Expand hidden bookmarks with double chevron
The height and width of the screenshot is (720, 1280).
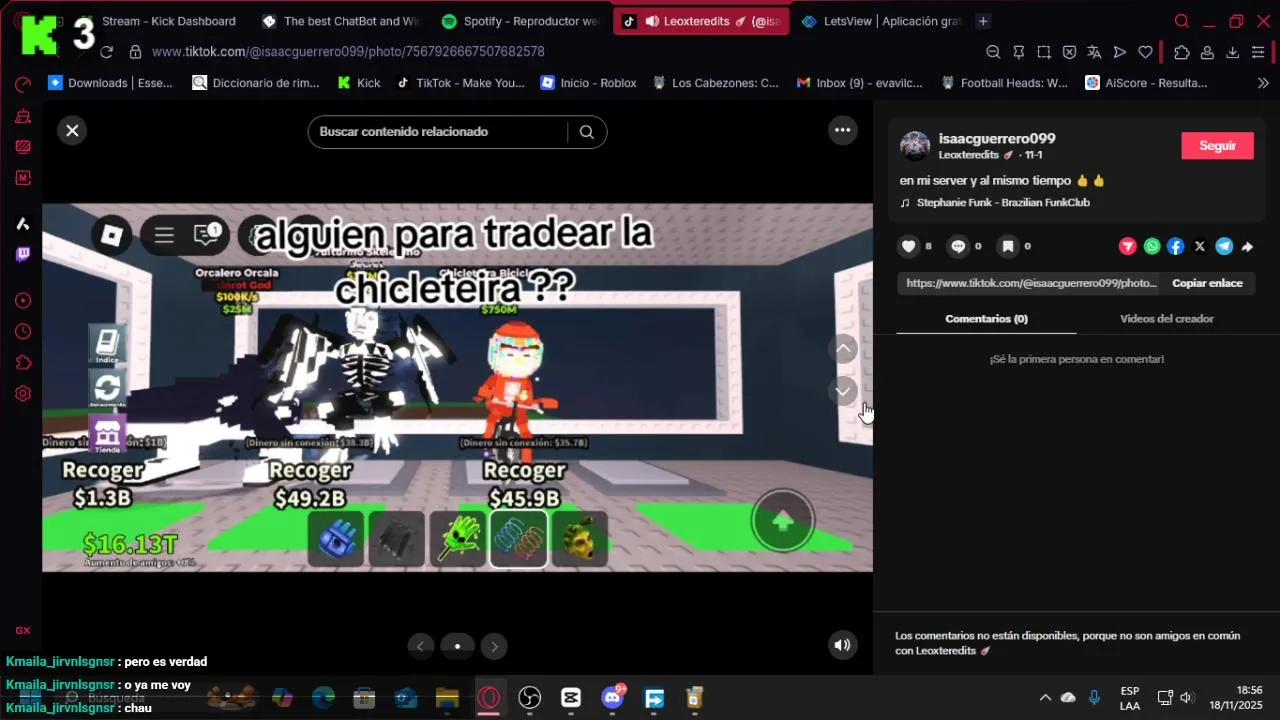(x=1262, y=83)
